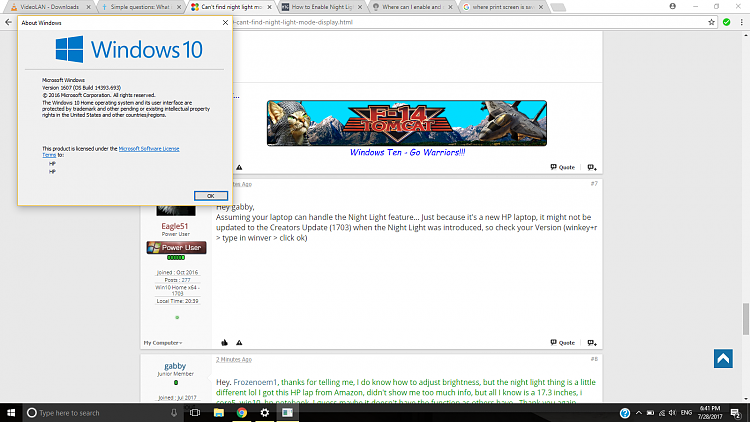Screen dimensions: 750x422
Task: Multi-quote the post above post #7
Action: (592, 167)
